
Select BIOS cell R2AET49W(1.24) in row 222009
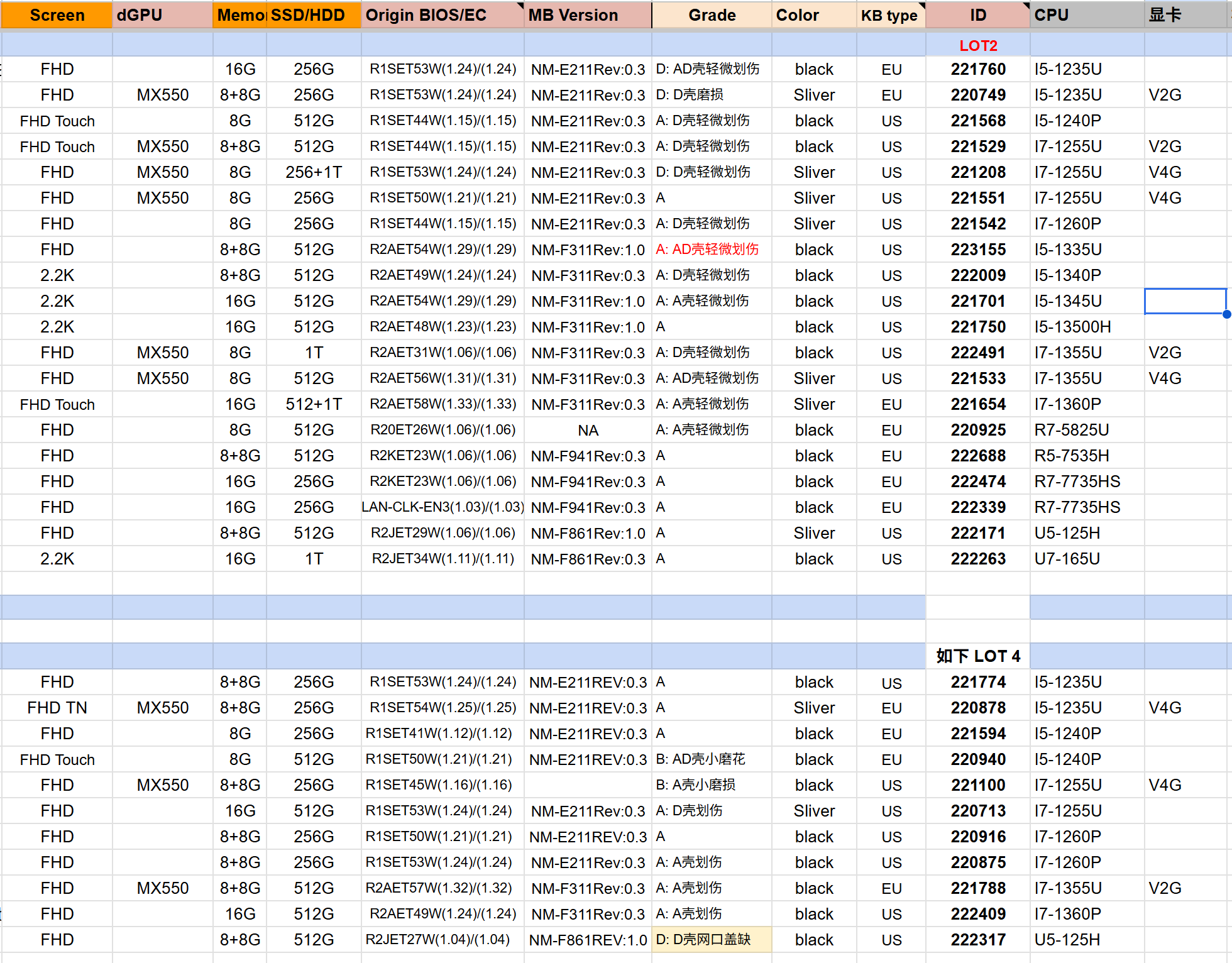(x=443, y=275)
